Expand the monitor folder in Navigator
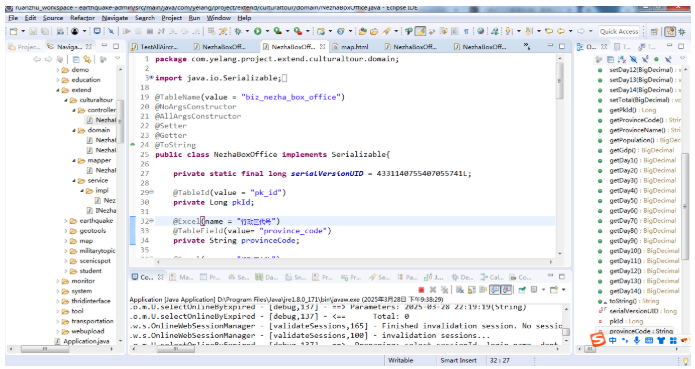The height and width of the screenshot is (369, 695). tap(58, 281)
